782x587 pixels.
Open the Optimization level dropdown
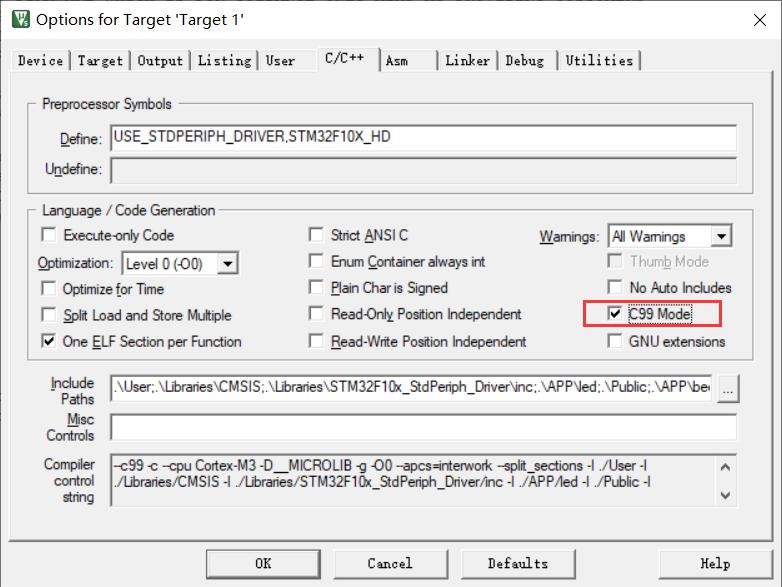(227, 264)
